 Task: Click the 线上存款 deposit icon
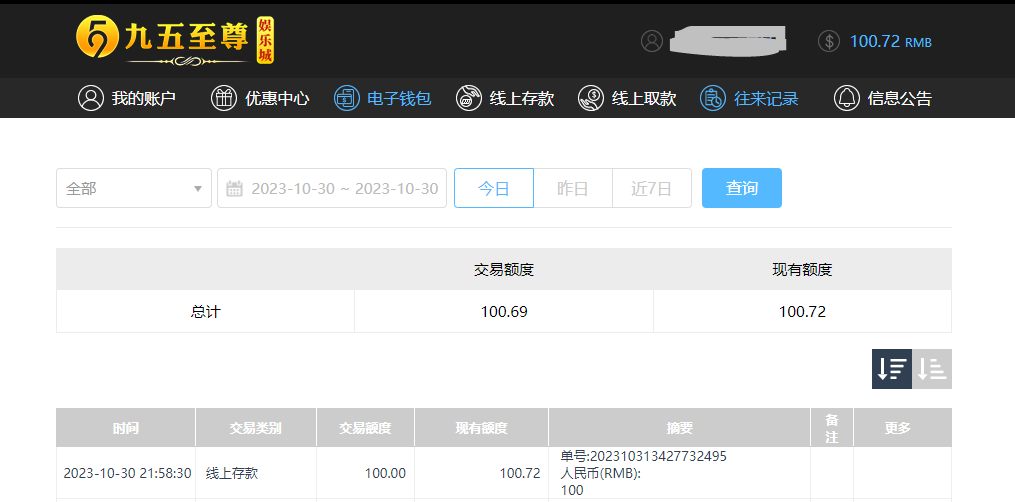469,98
